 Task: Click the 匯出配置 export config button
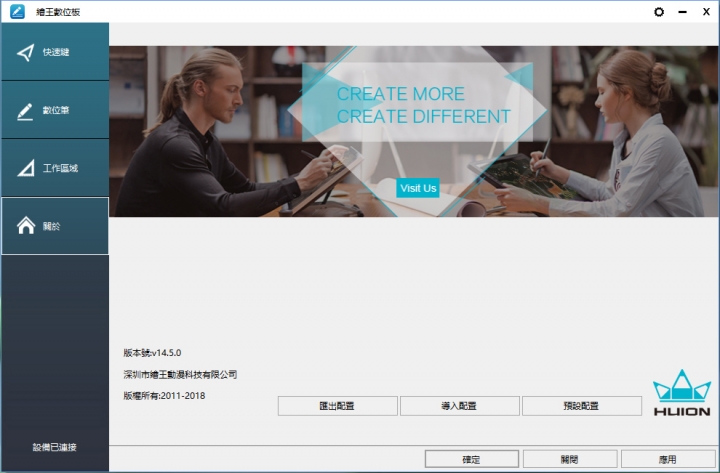pos(338,406)
